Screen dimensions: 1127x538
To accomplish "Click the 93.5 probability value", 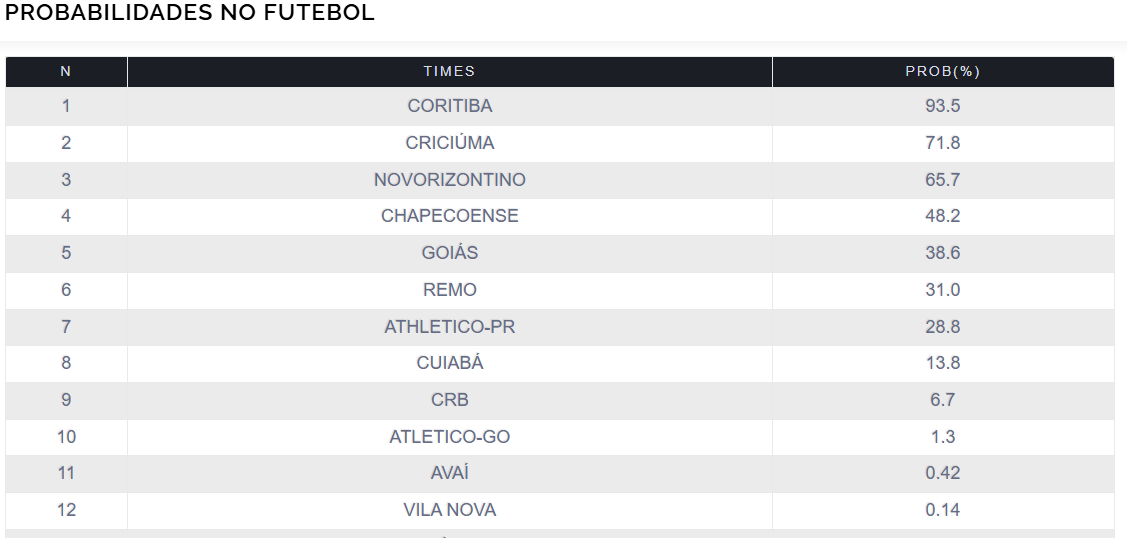I will [942, 106].
